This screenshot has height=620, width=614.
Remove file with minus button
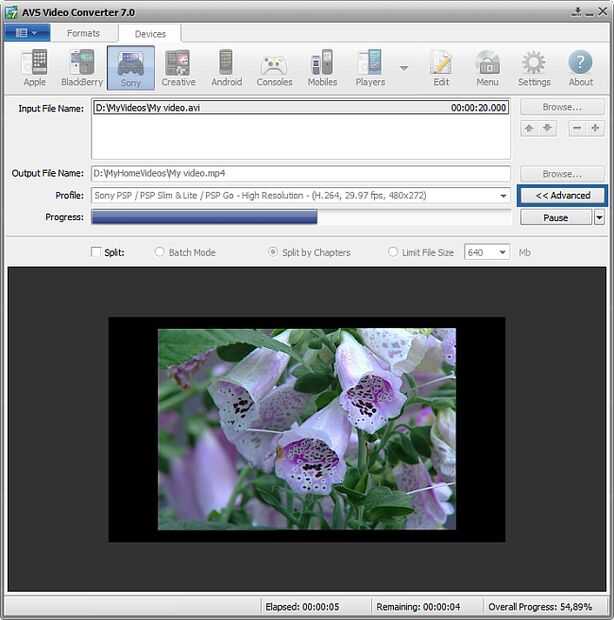click(x=577, y=128)
